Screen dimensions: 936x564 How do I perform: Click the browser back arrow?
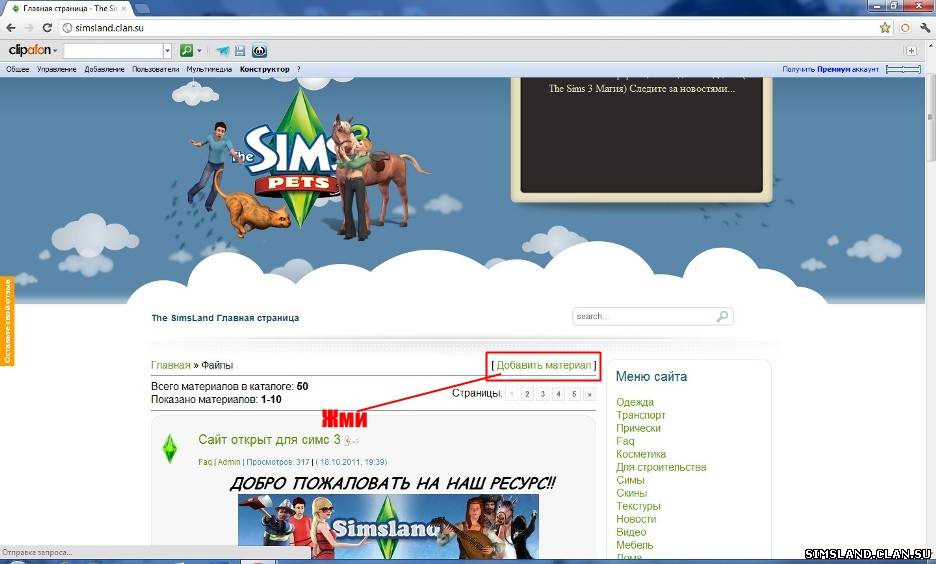click(x=11, y=28)
